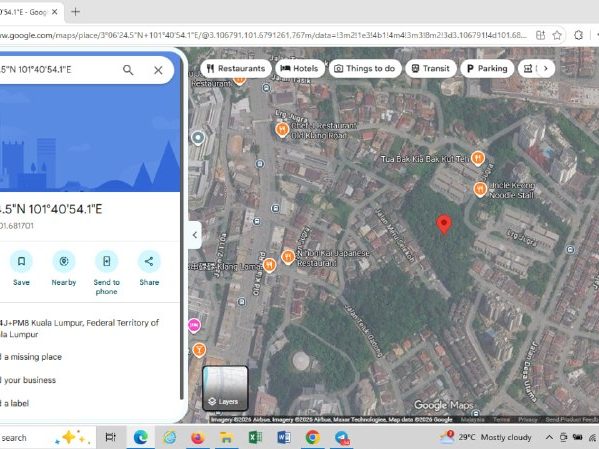Click the grey circular location marker at left
The height and width of the screenshot is (449, 599).
[x=198, y=138]
